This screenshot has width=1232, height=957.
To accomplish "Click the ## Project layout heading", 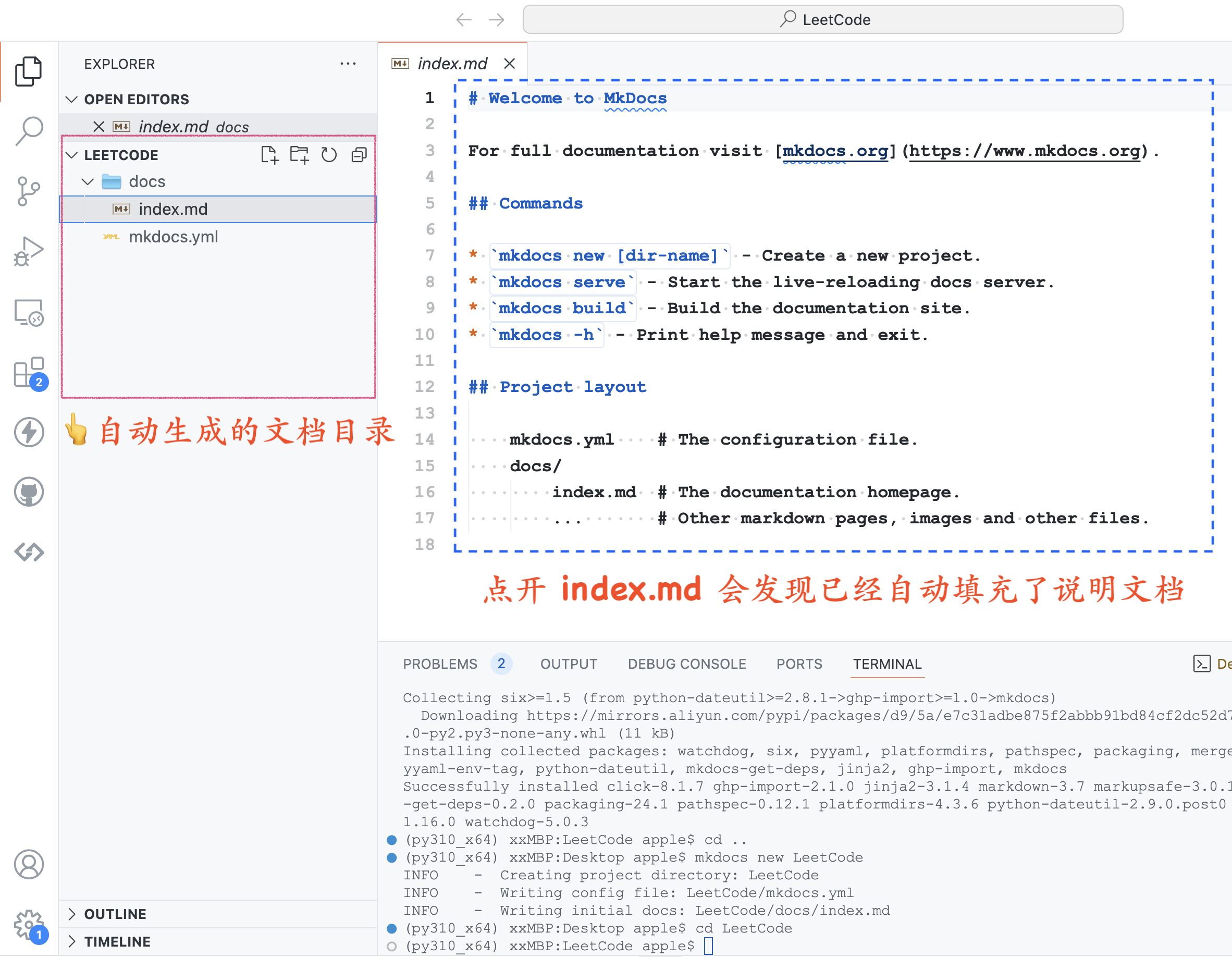I will [x=557, y=387].
